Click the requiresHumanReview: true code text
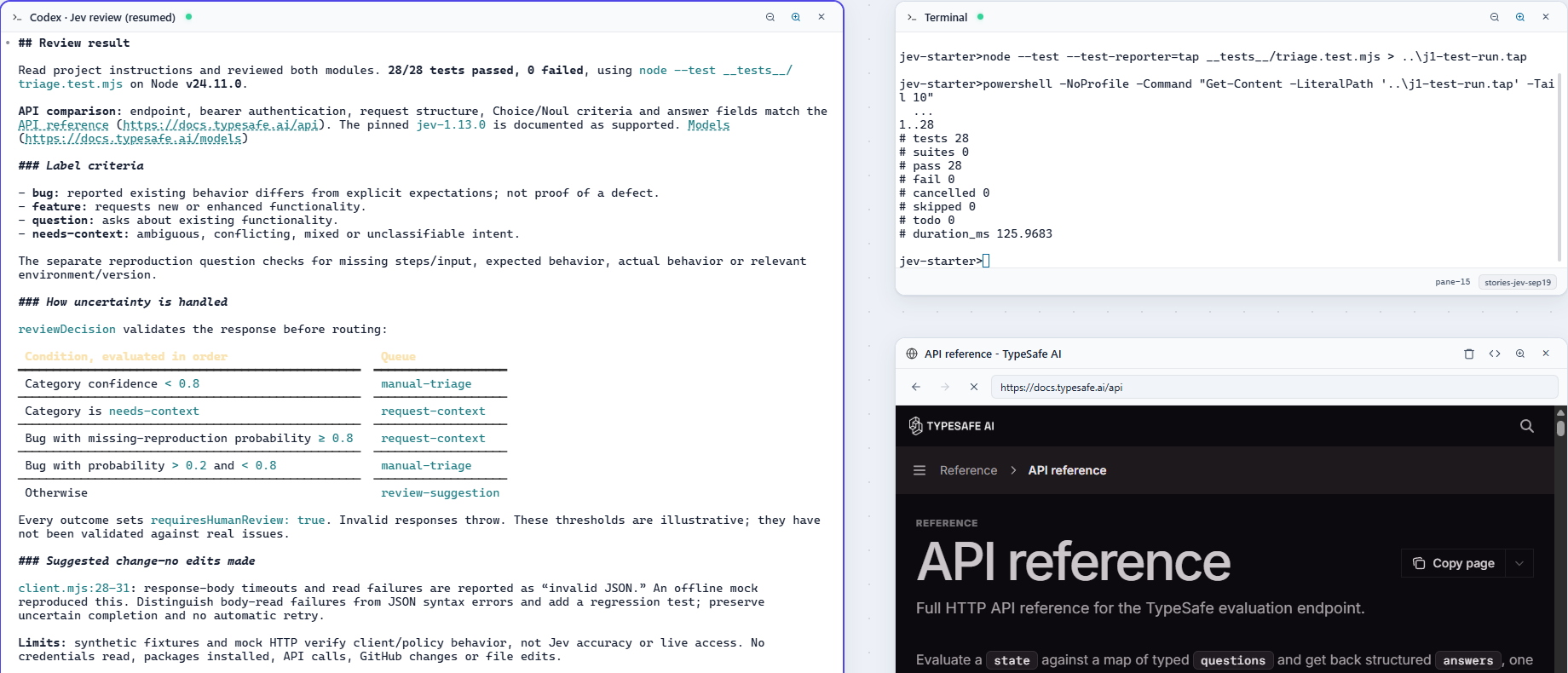 tap(238, 521)
